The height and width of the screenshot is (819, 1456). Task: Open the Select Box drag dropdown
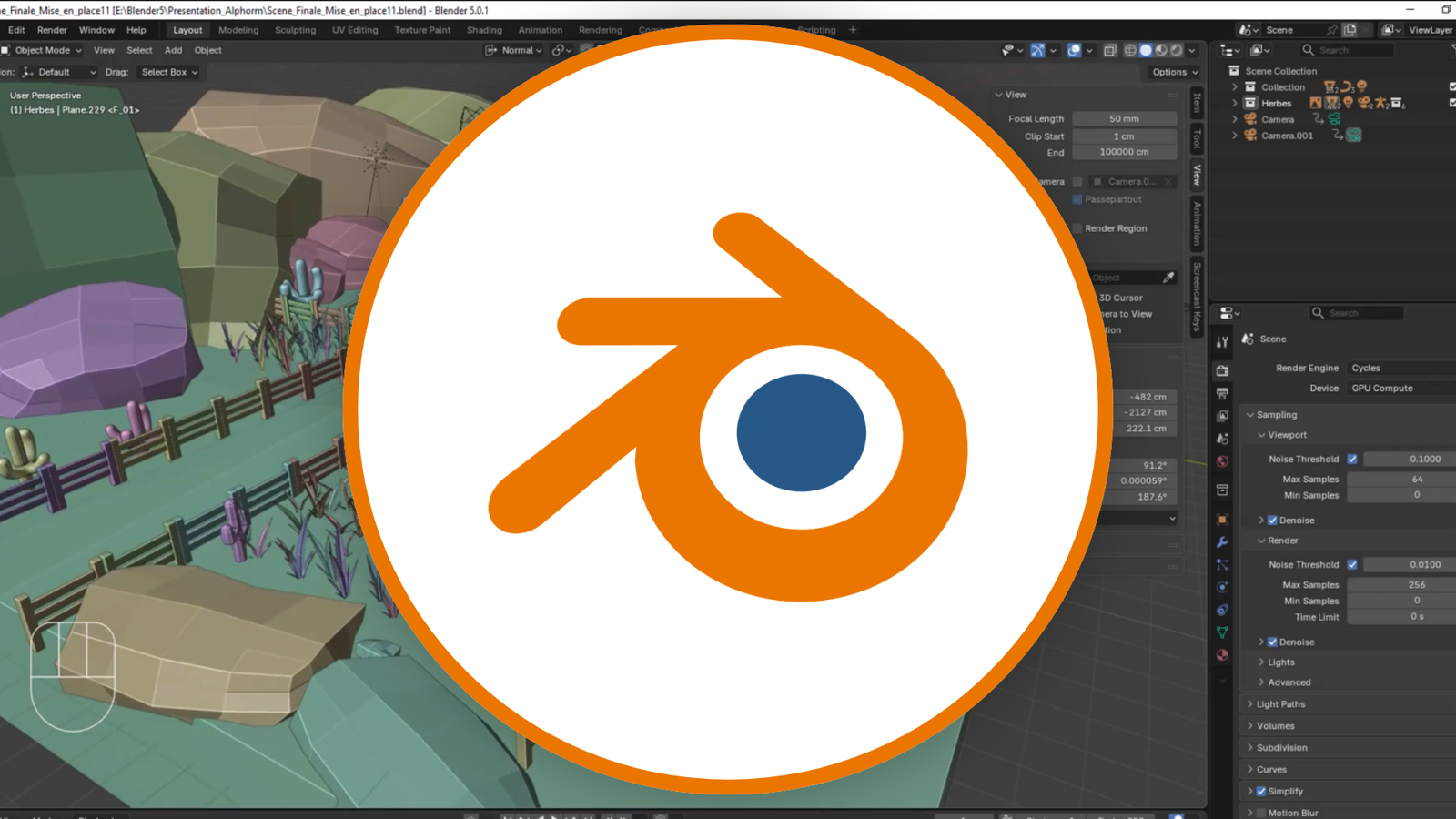click(169, 72)
